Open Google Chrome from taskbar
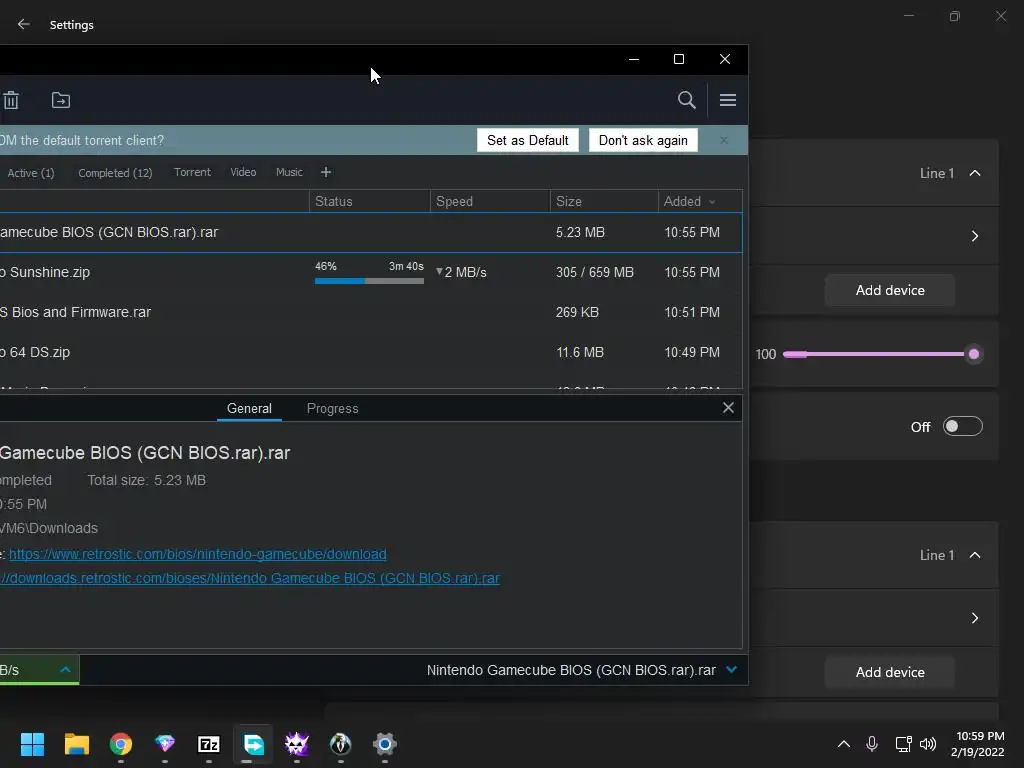Screen dimensions: 1024x768 click(x=121, y=744)
